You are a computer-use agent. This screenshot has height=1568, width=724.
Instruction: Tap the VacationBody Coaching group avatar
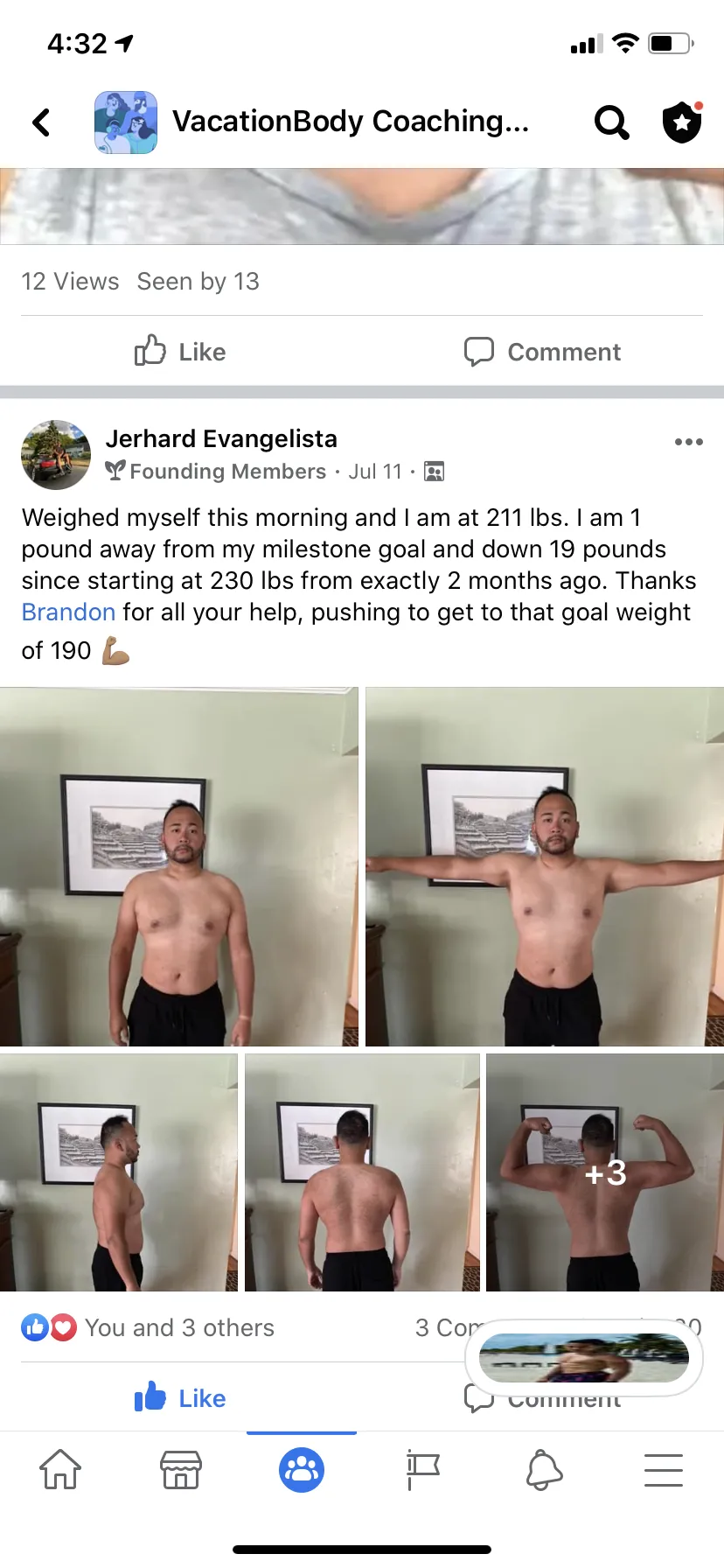click(126, 122)
